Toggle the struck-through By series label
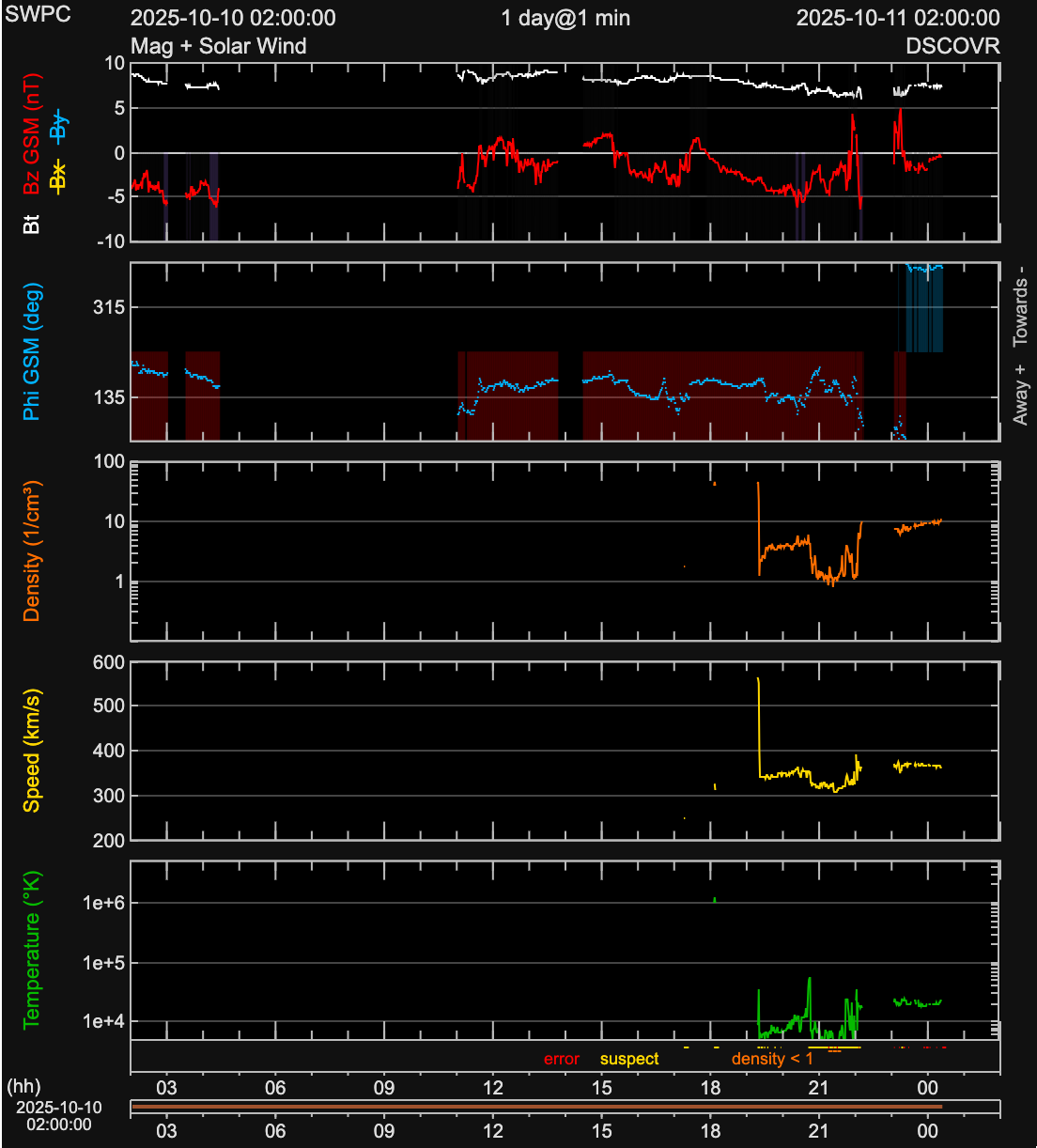The image size is (1037, 1148). click(x=58, y=125)
